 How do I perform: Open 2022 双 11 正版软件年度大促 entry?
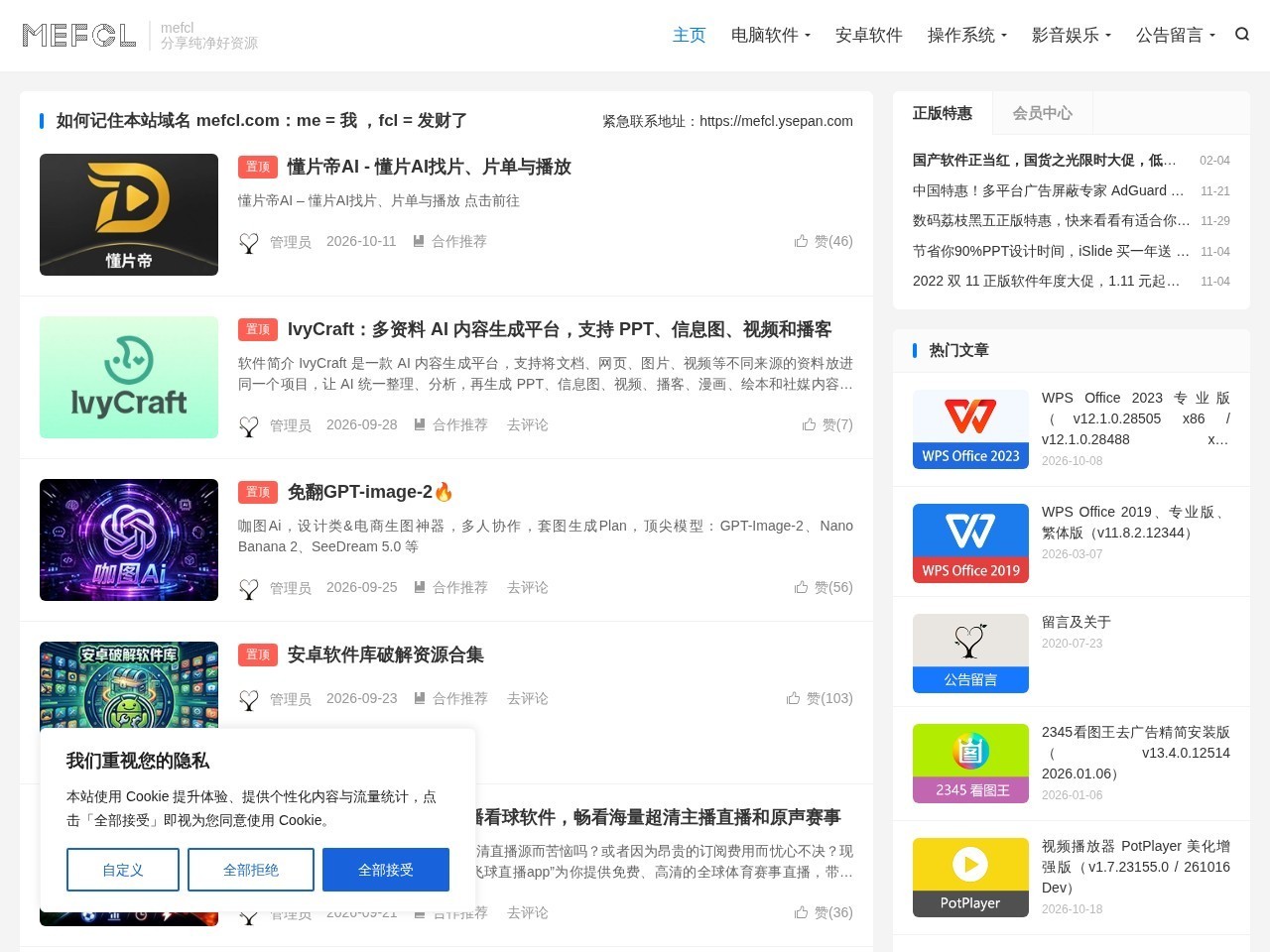click(1047, 281)
